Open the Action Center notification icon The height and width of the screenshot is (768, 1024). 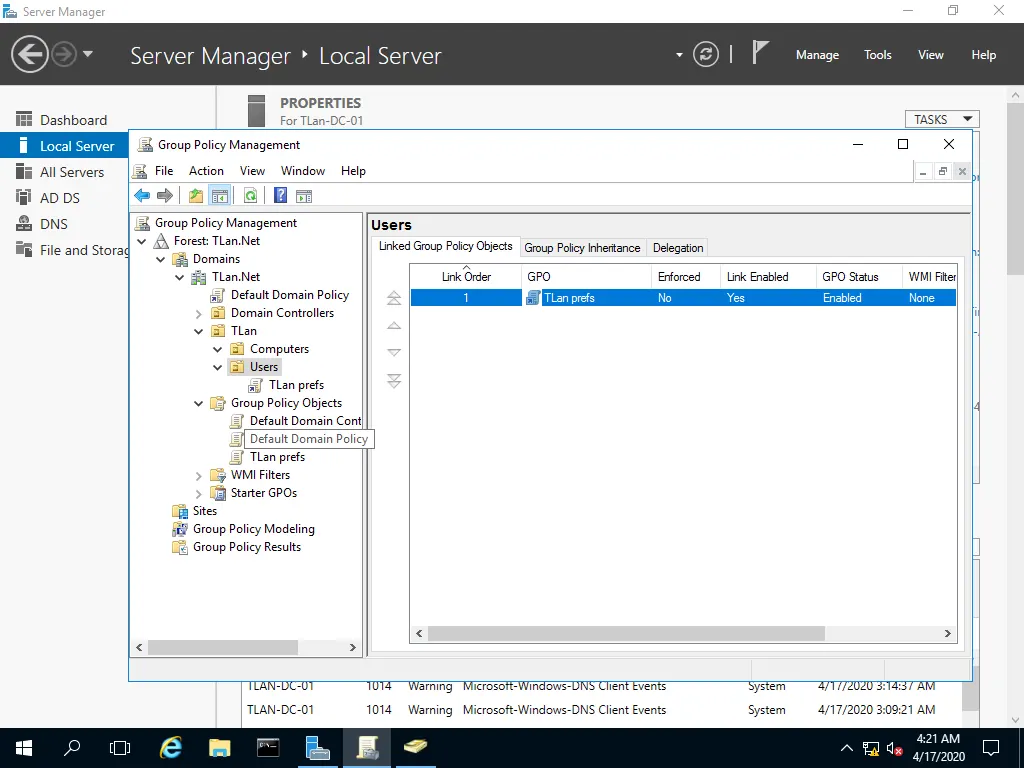991,748
